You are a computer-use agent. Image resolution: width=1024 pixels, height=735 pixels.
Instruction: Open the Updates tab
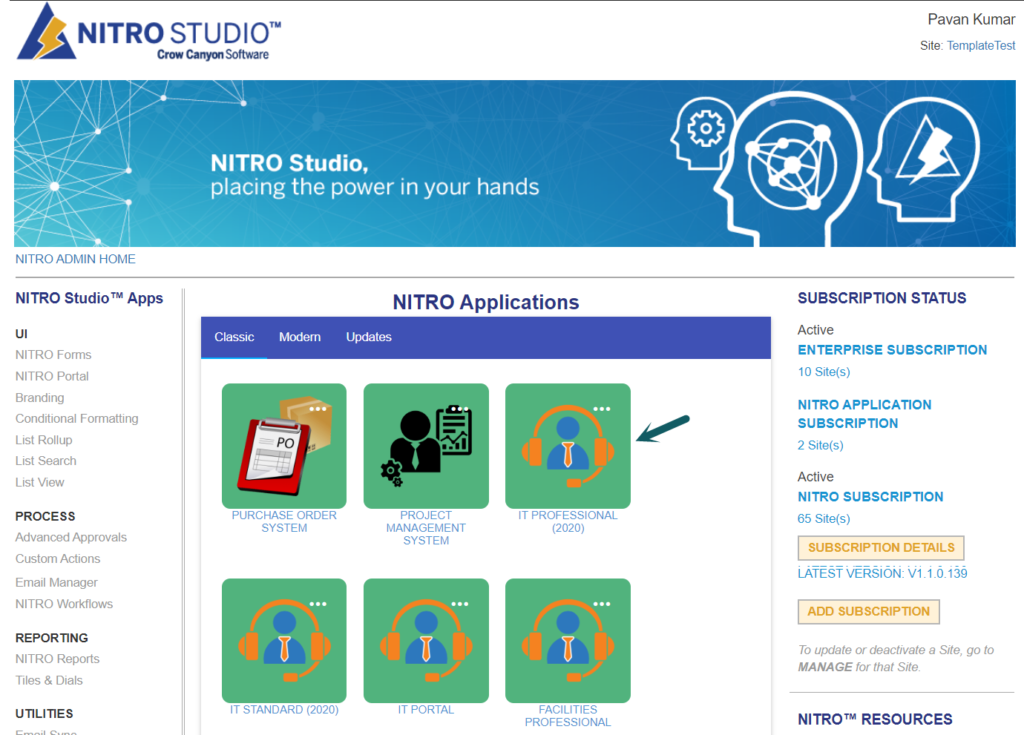(368, 337)
